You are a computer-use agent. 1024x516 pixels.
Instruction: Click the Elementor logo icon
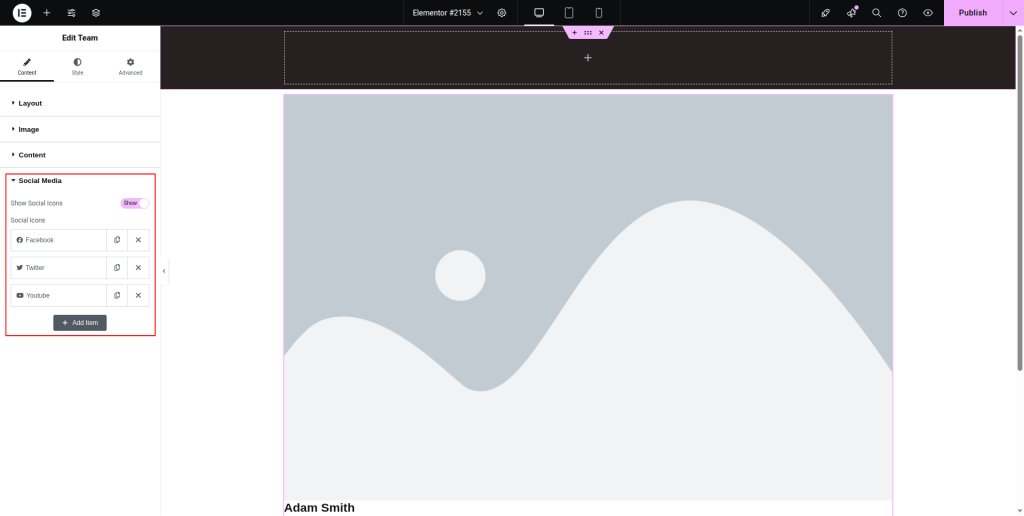pos(22,12)
